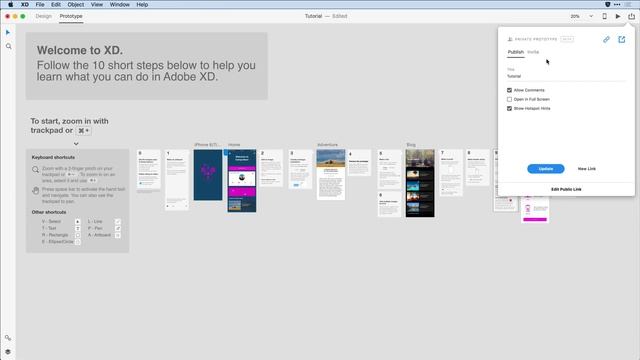Image resolution: width=640 pixels, height=360 pixels.
Task: Click the blue Update button
Action: pyautogui.click(x=546, y=169)
